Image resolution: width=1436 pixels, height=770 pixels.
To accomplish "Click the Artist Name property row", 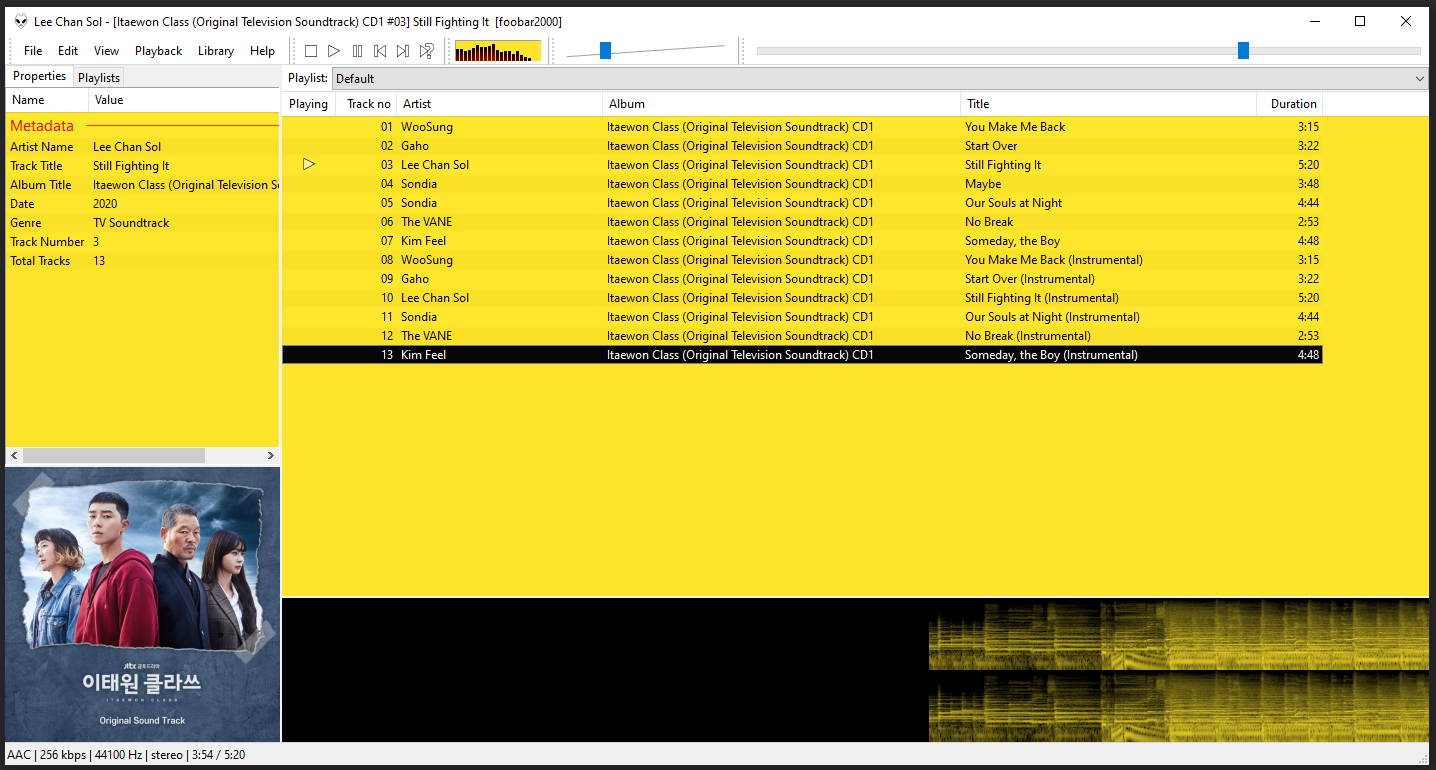I will (x=143, y=147).
